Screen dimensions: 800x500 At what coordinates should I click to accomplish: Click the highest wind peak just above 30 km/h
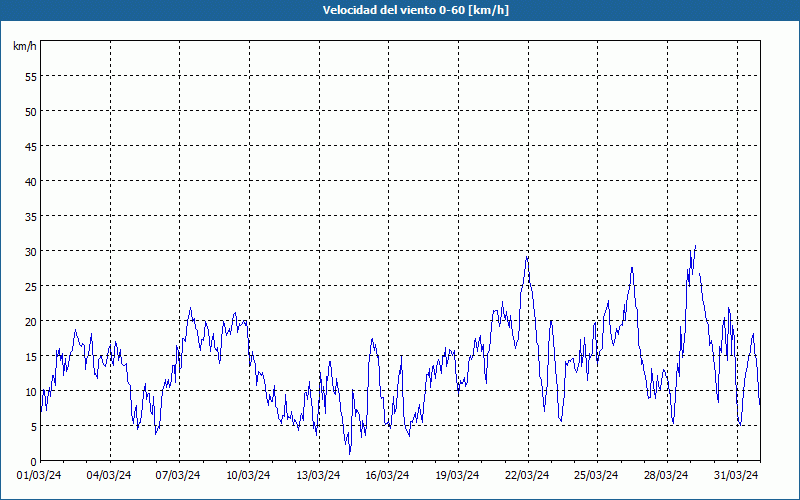(x=695, y=246)
